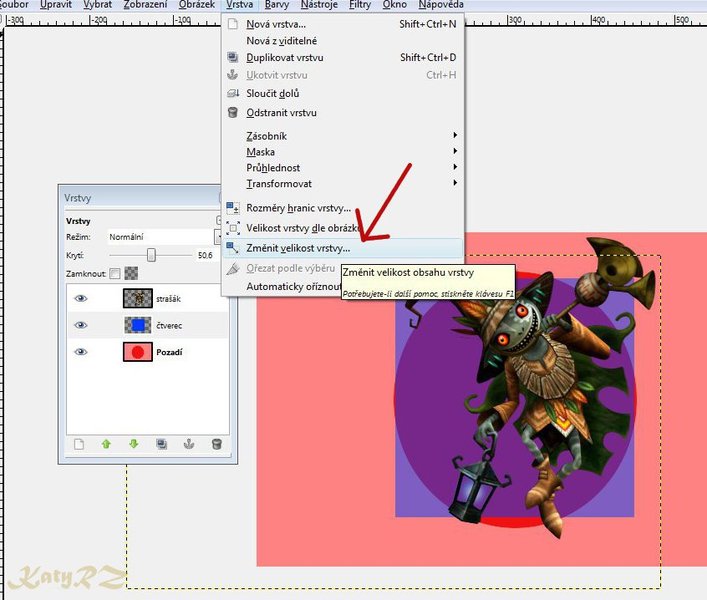
Task: Choose Duplikovat vrstvu entry
Action: coord(343,57)
